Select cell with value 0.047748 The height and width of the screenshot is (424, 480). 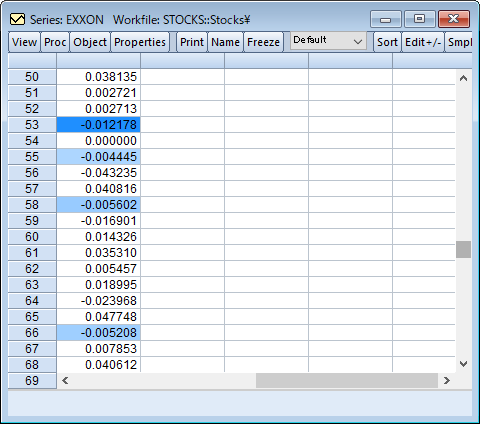(99, 317)
